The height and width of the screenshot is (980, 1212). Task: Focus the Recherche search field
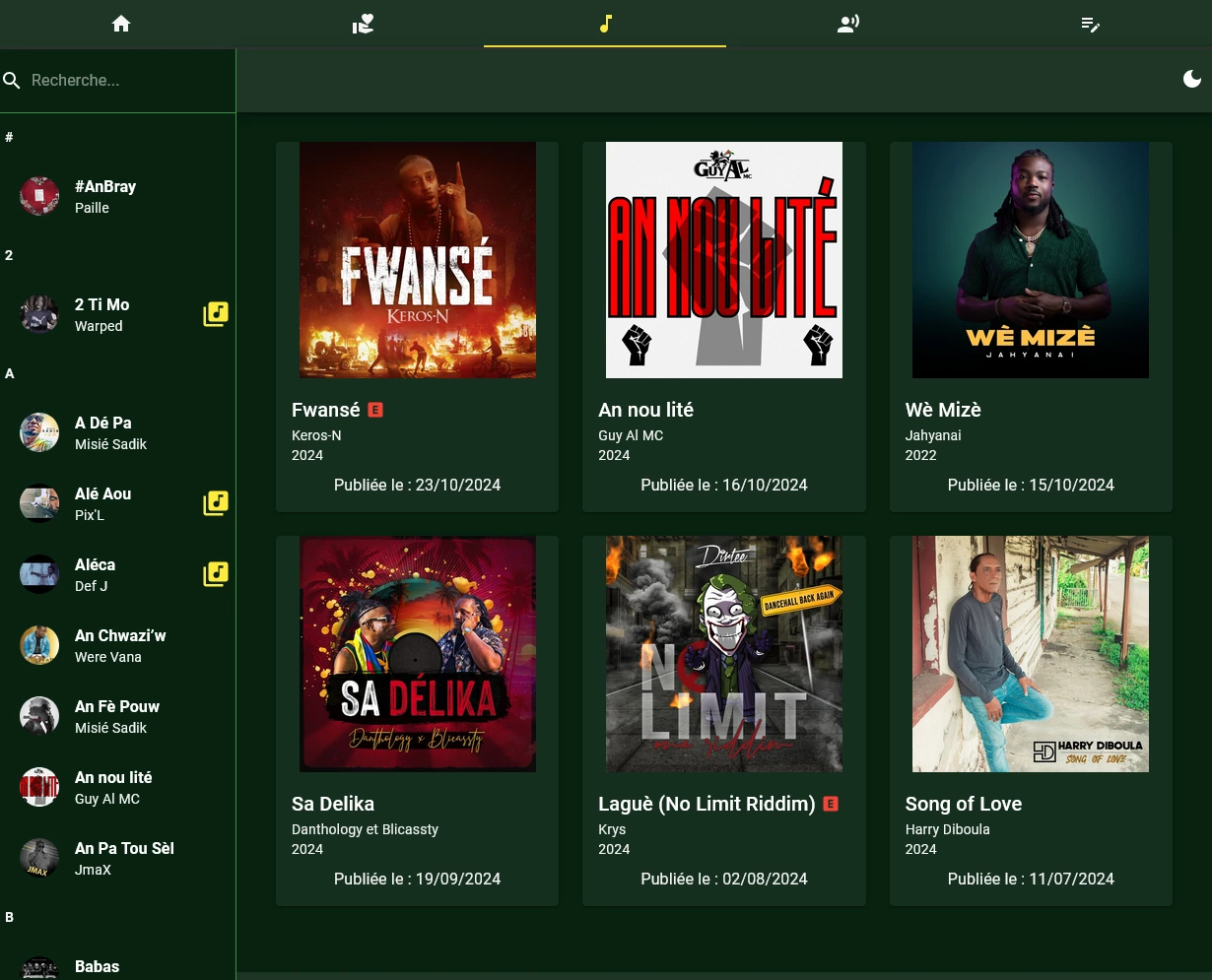pyautogui.click(x=128, y=80)
